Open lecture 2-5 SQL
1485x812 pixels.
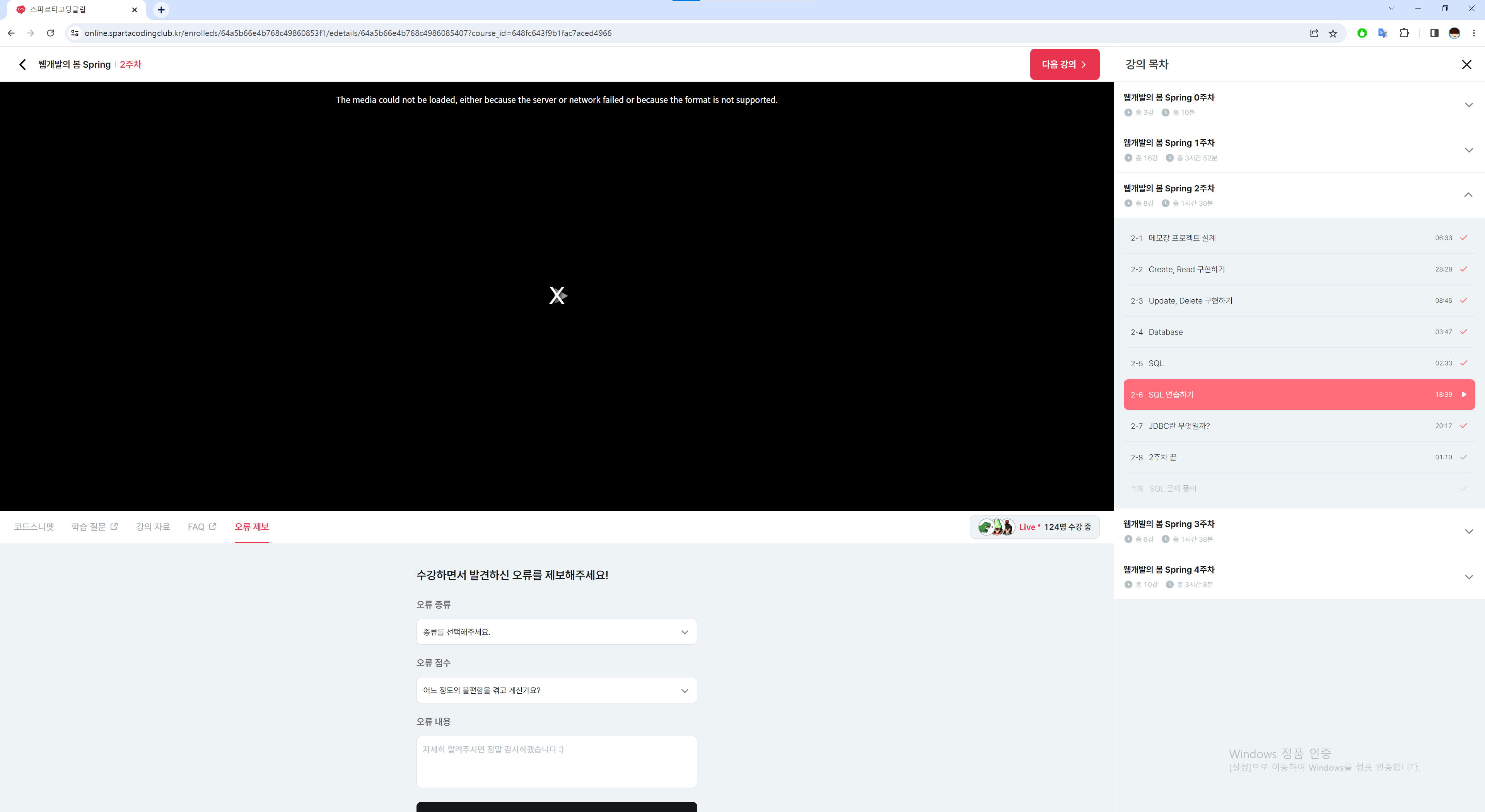[x=1299, y=363]
